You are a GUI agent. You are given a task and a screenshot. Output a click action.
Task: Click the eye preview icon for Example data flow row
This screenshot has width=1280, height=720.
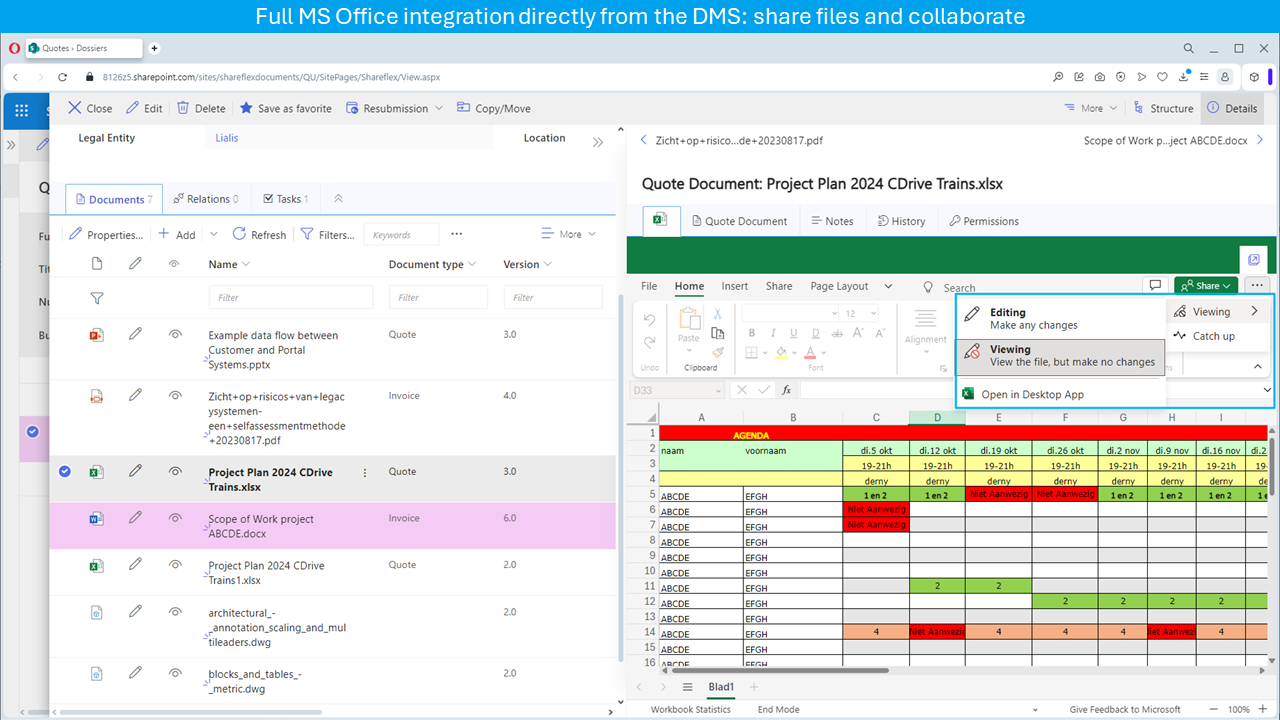click(175, 334)
